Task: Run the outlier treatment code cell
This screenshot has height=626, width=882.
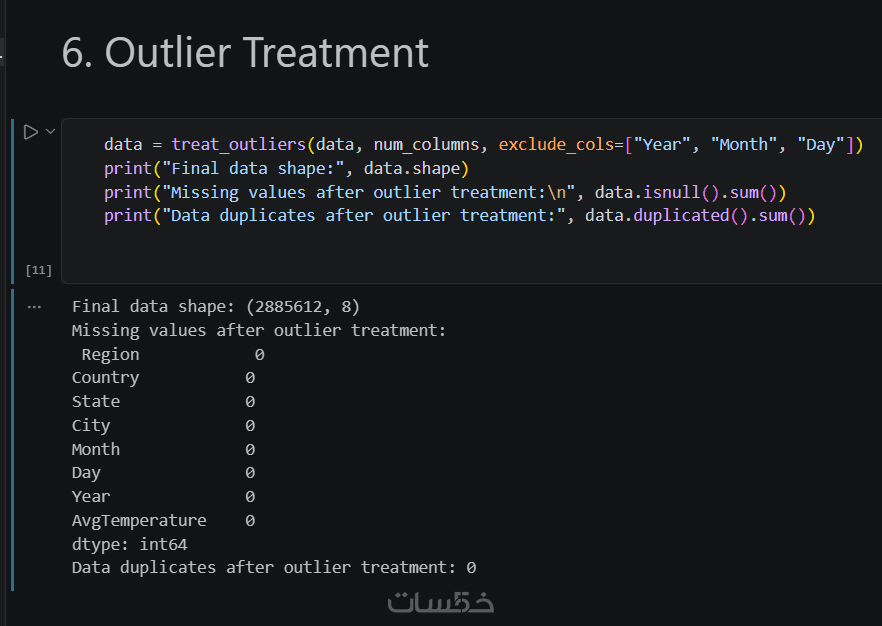Action: point(30,132)
